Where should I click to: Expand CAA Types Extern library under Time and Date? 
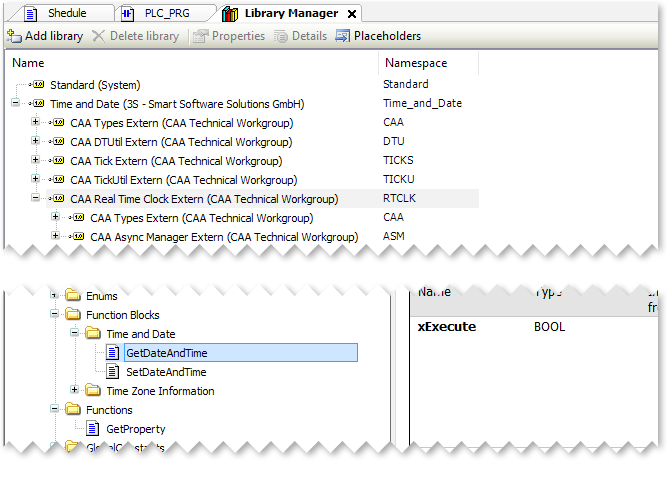[x=36, y=123]
